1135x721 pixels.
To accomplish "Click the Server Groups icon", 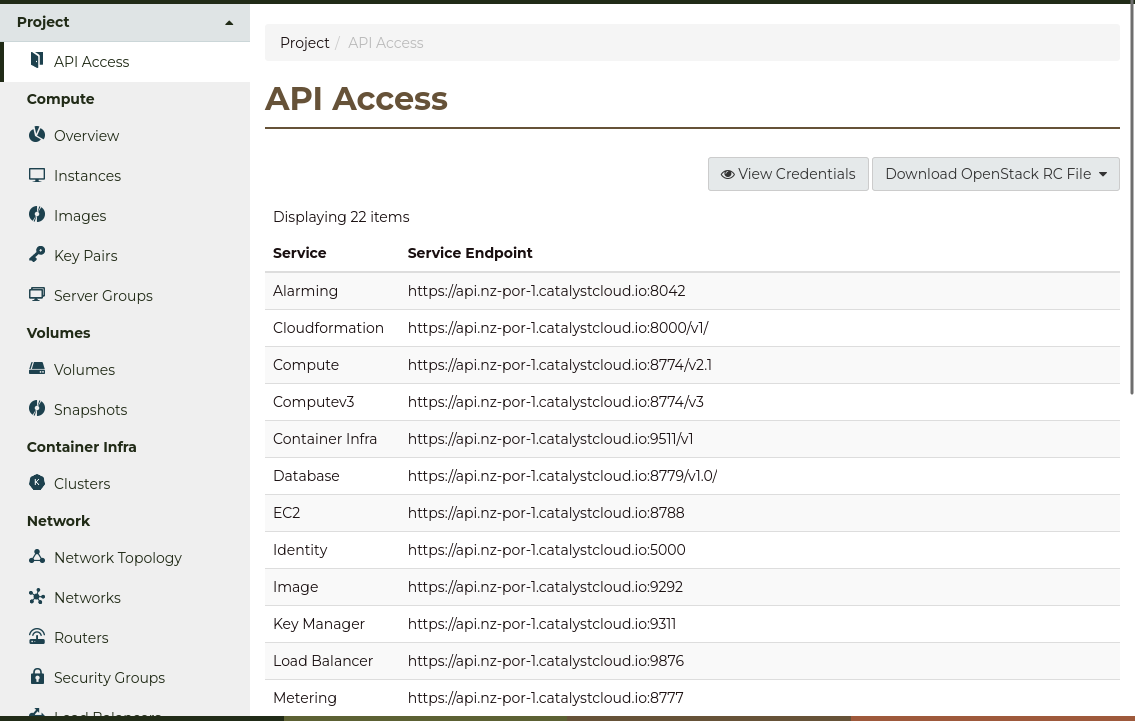I will tap(37, 294).
